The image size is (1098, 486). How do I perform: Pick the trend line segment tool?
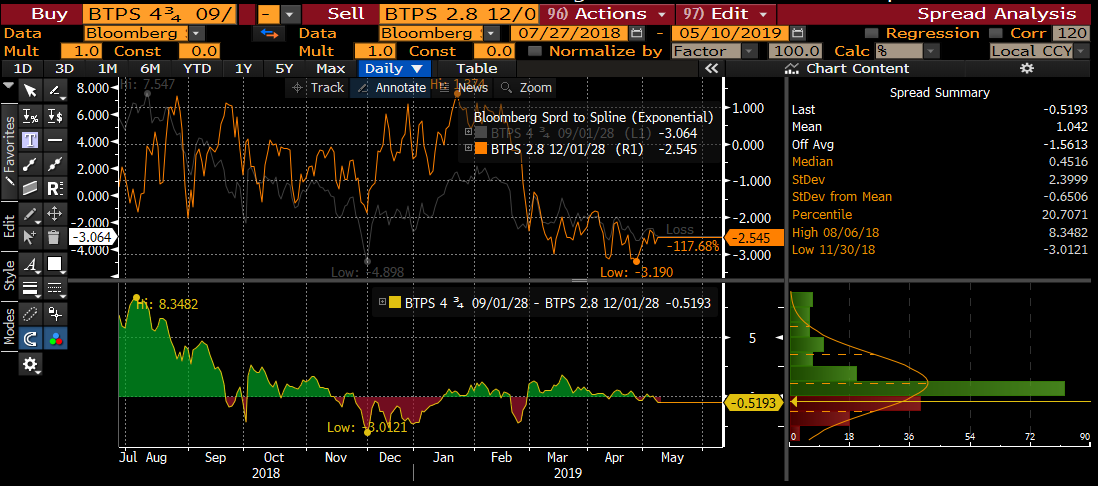tap(30, 164)
